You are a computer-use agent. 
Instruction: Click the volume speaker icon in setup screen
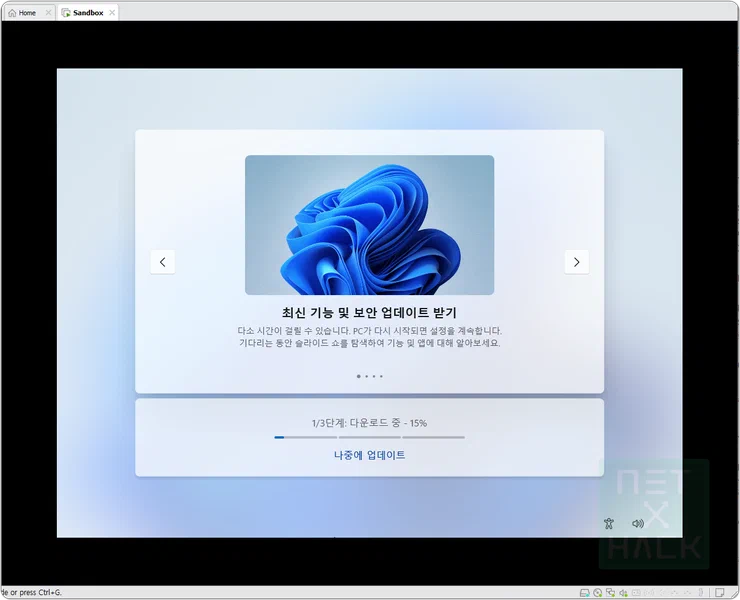point(638,523)
